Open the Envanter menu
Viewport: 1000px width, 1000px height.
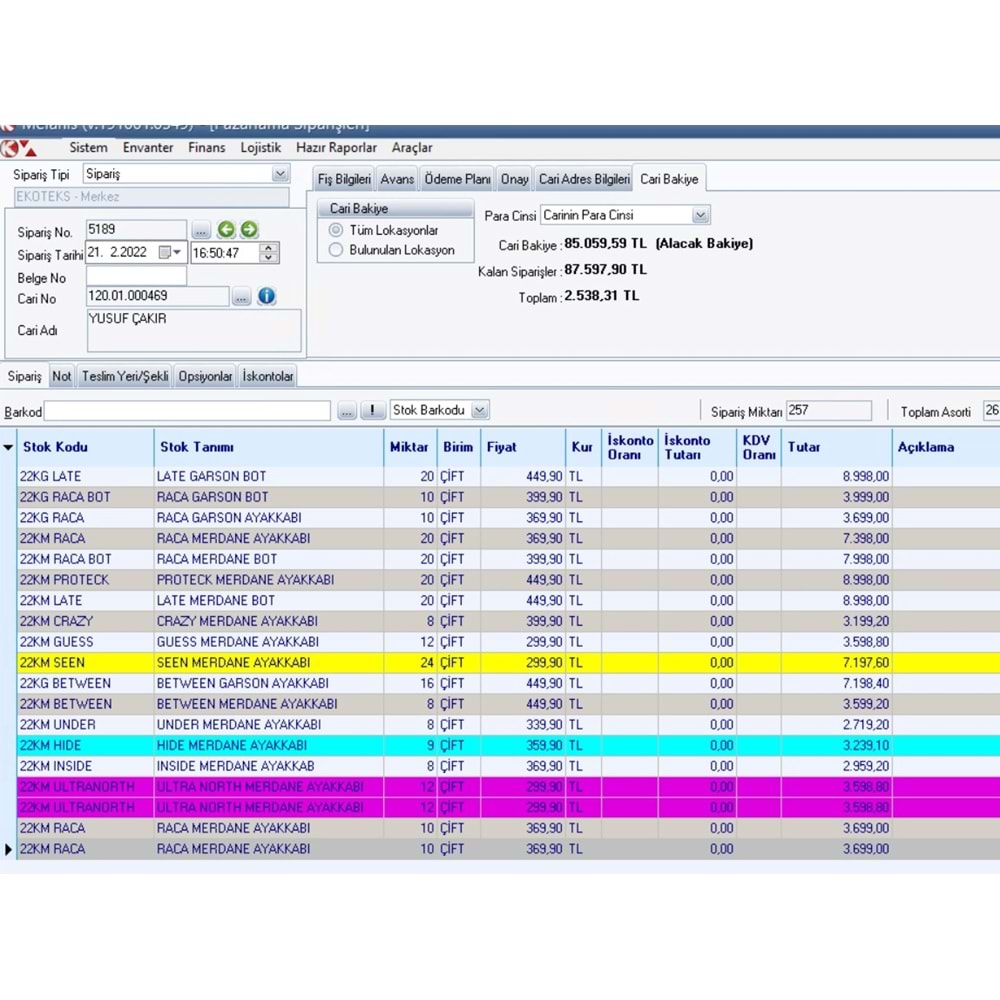(148, 148)
